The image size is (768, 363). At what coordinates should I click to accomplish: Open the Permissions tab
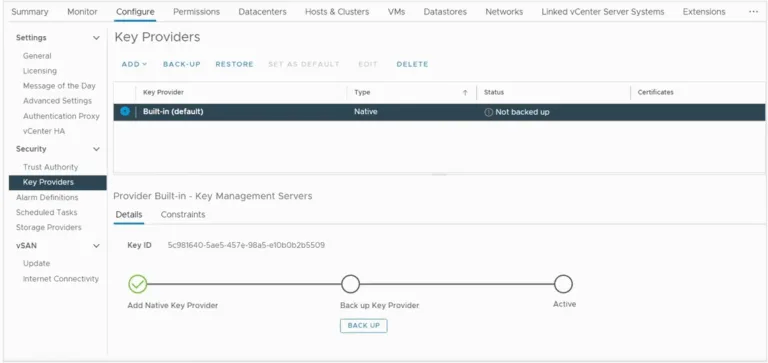coord(196,12)
